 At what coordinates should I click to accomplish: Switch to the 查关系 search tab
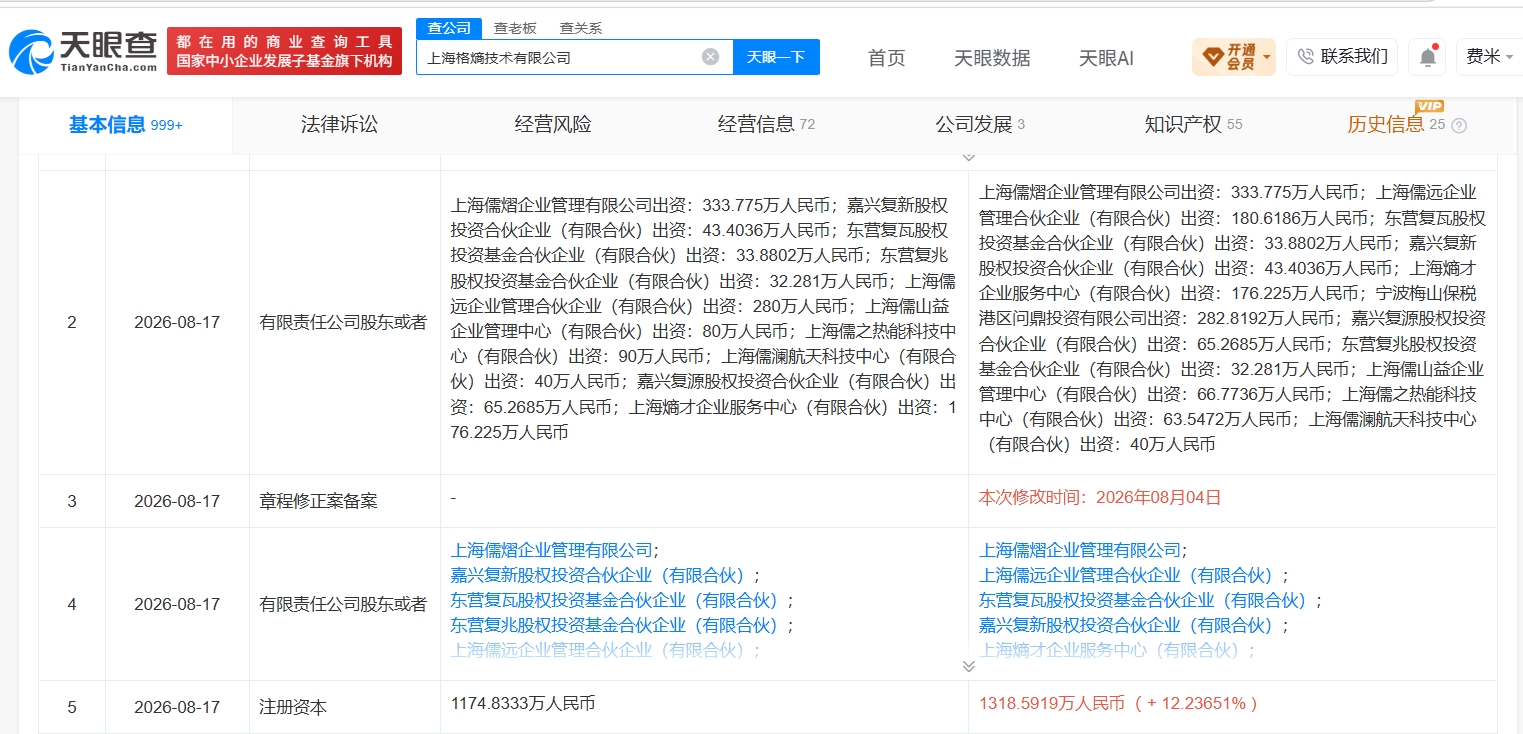[x=580, y=28]
